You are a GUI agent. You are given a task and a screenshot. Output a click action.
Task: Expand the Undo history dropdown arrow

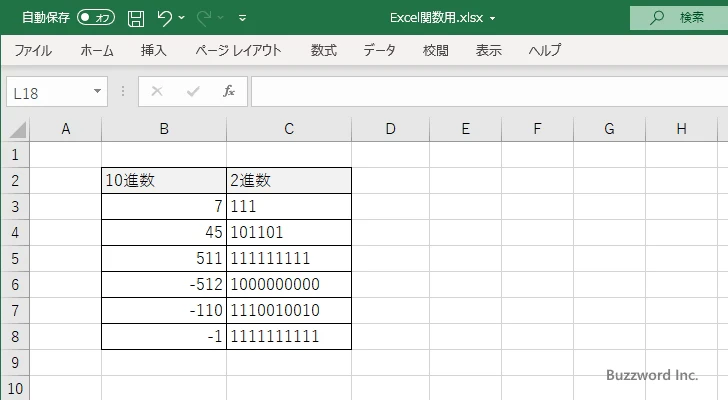pyautogui.click(x=183, y=18)
